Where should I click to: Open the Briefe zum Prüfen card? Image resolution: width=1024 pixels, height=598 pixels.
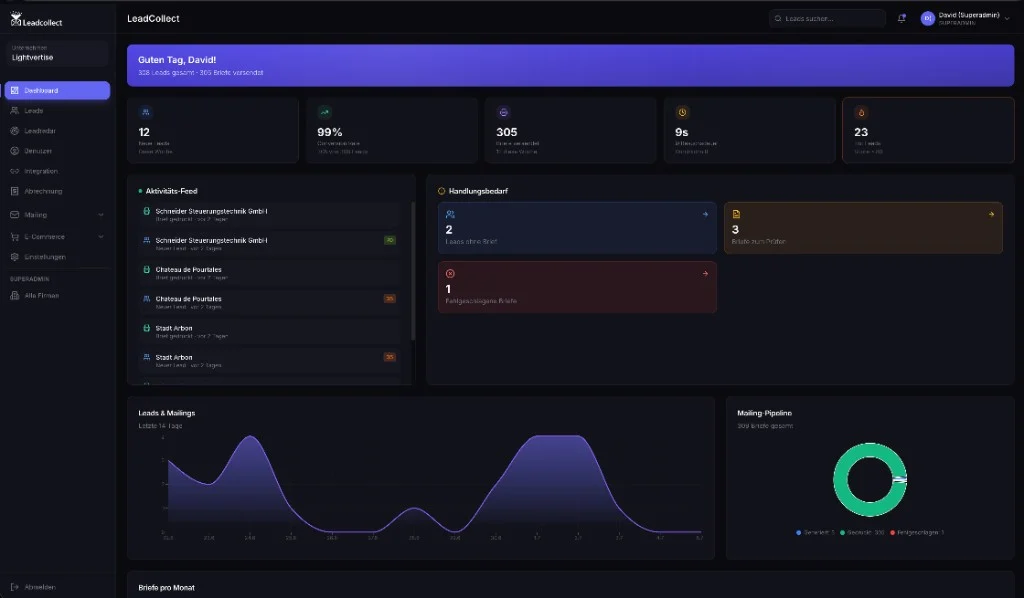point(863,228)
